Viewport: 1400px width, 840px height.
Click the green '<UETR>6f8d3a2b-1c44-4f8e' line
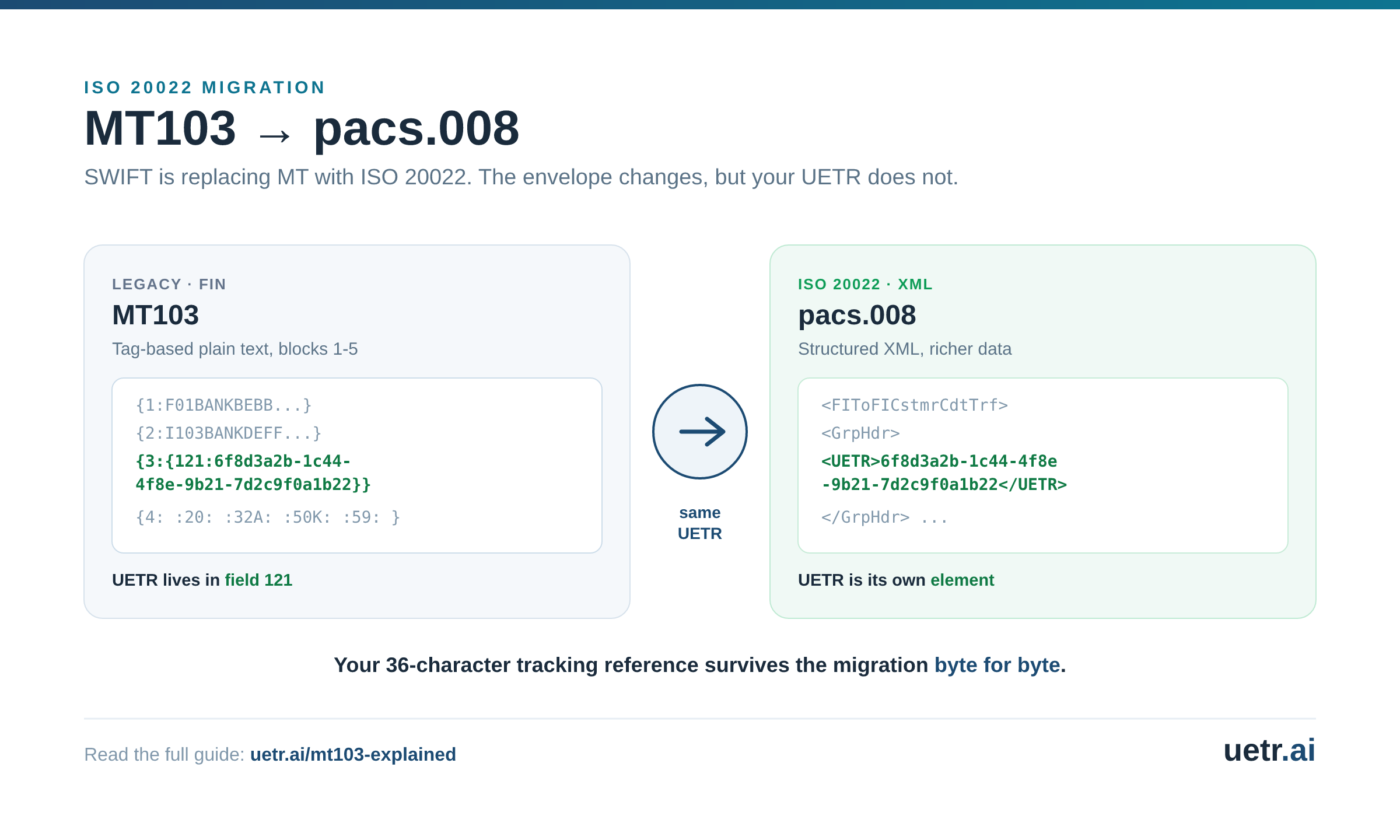pyautogui.click(x=939, y=461)
